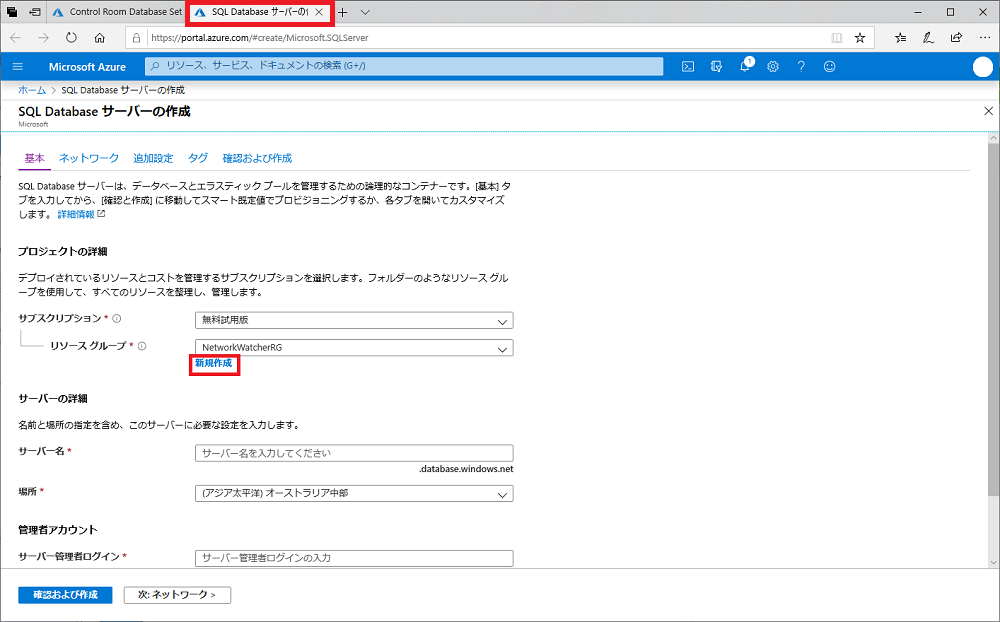Click the 新規作成 resource group link
This screenshot has height=622, width=1000.
pos(214,363)
